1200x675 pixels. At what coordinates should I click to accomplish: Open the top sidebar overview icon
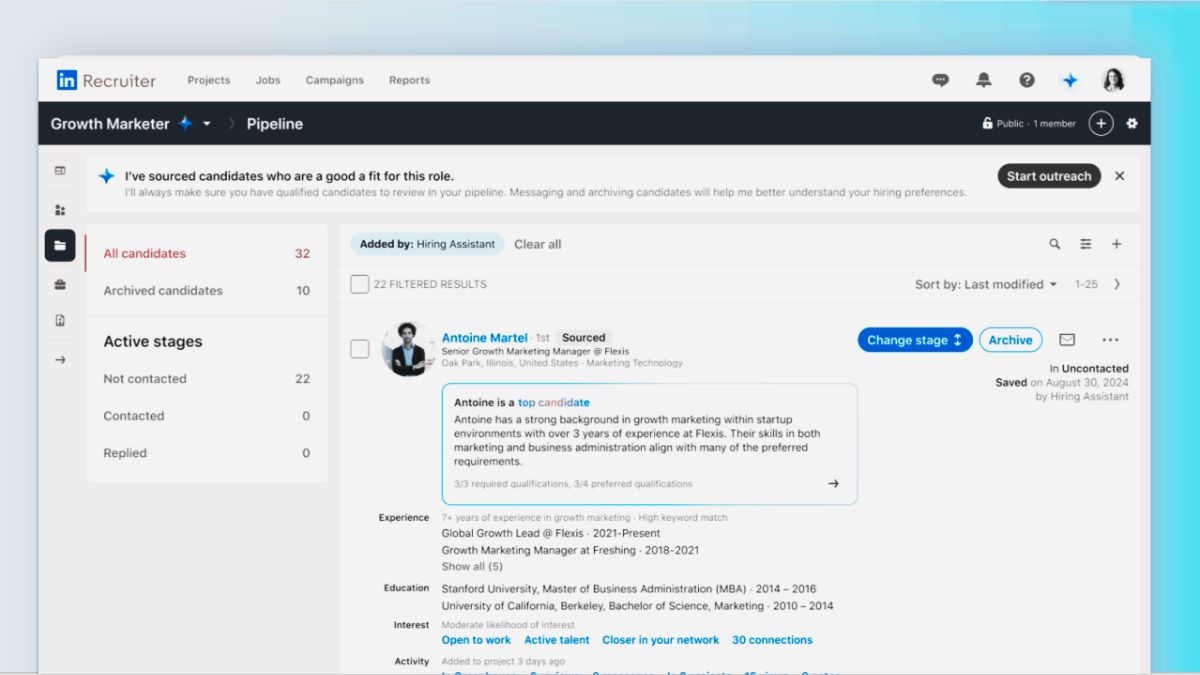tap(60, 171)
